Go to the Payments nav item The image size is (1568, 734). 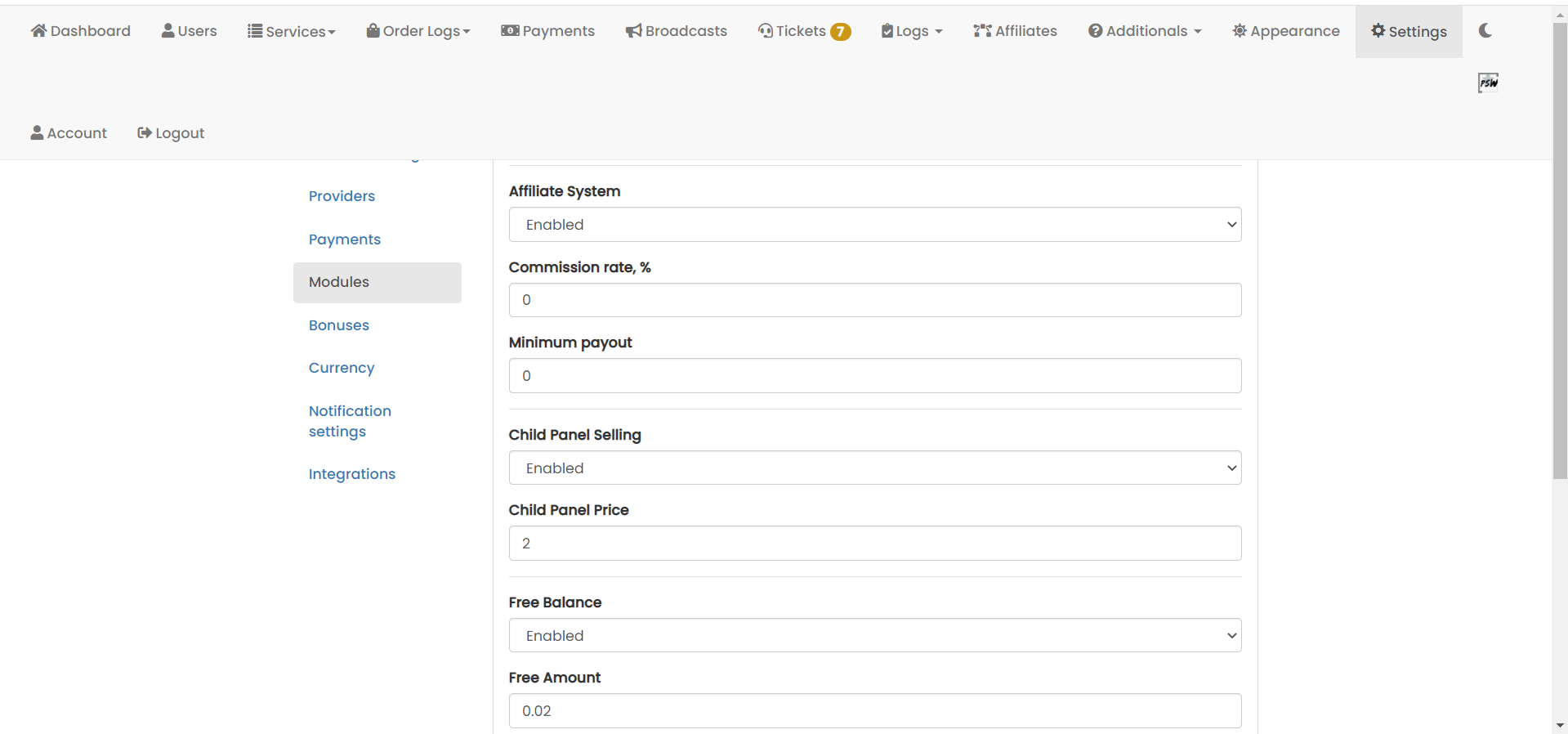(547, 31)
